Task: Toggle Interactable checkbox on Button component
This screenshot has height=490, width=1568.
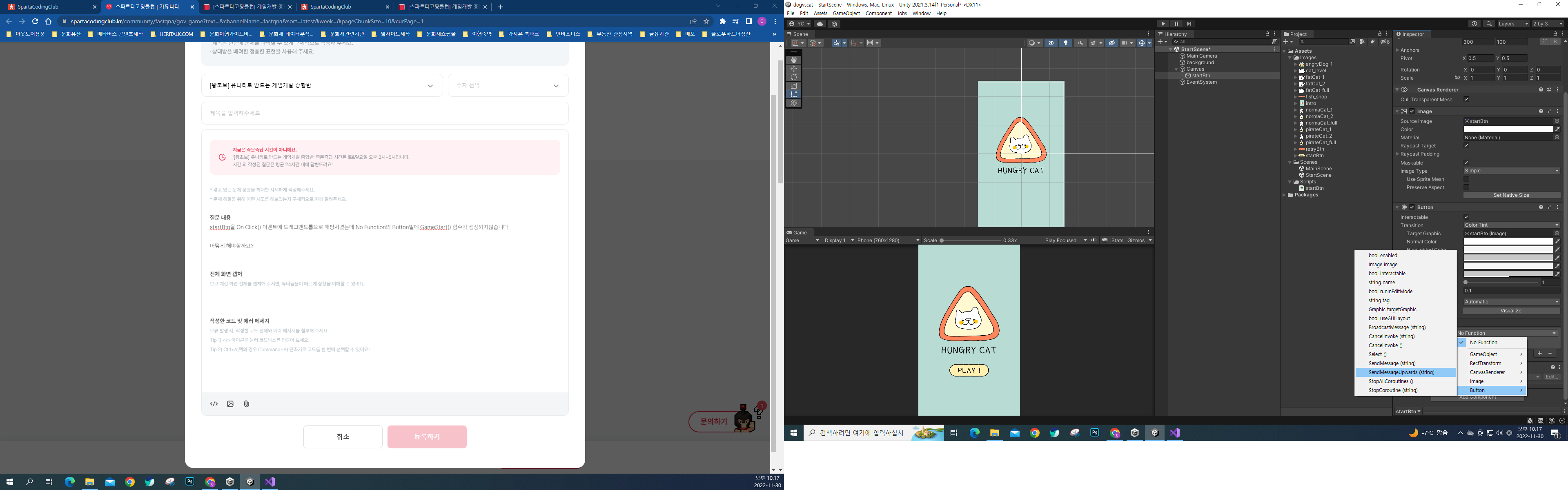Action: click(1466, 217)
